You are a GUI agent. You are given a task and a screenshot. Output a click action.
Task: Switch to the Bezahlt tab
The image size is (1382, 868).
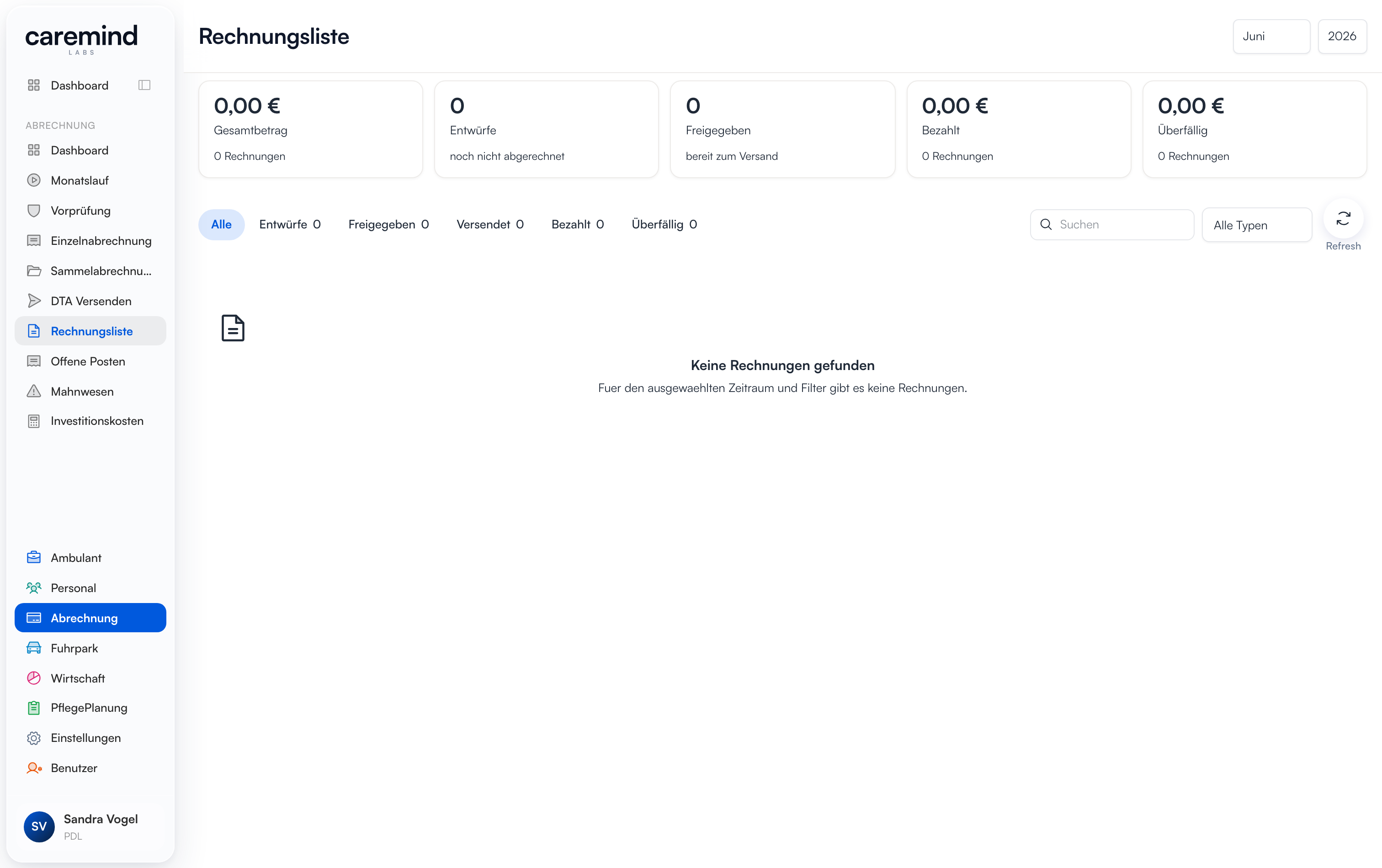[577, 224]
